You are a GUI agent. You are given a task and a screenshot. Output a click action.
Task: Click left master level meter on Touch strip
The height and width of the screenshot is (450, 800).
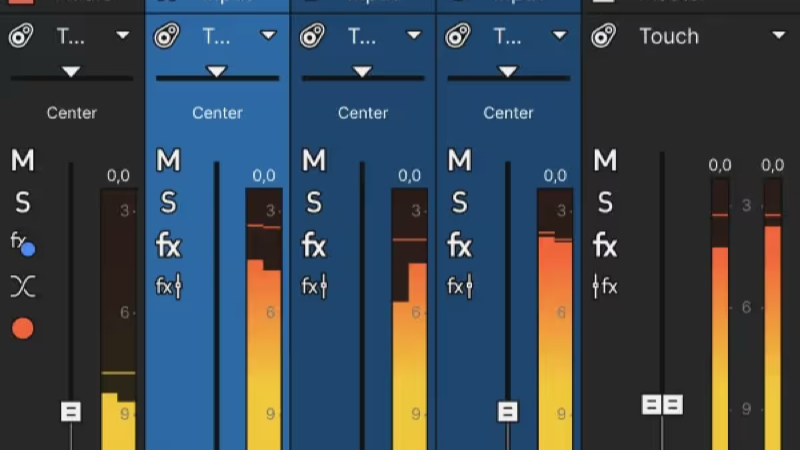[x=720, y=314]
